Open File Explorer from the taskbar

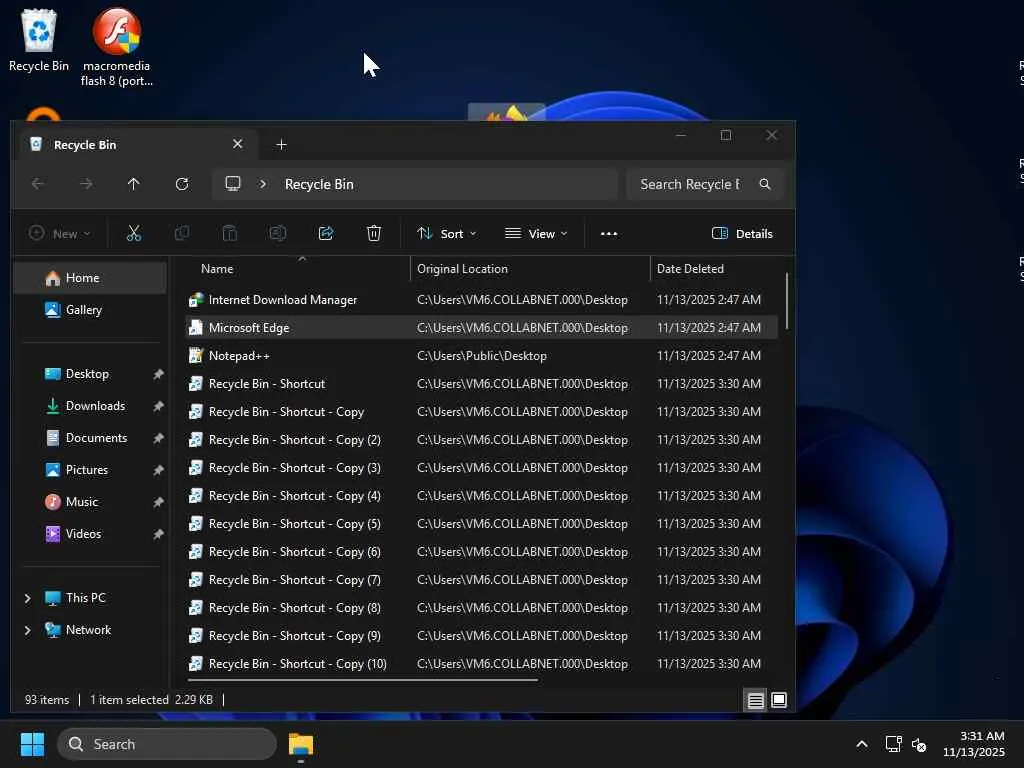pos(301,745)
